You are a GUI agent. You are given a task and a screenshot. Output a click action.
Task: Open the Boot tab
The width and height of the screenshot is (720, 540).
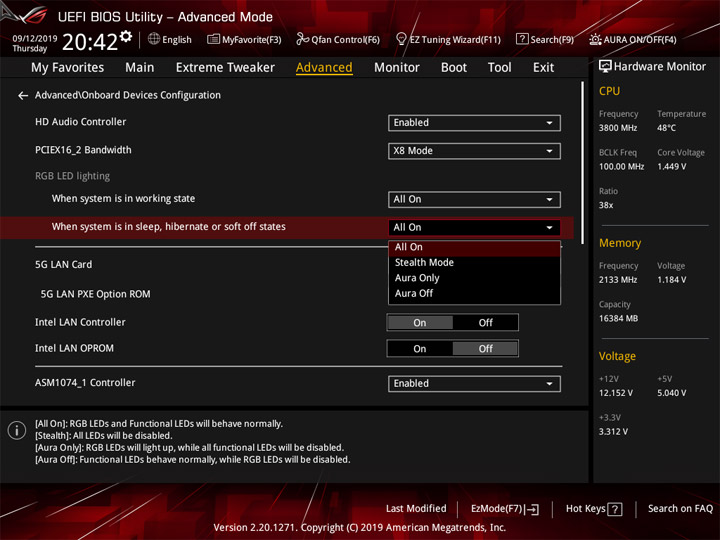[454, 68]
